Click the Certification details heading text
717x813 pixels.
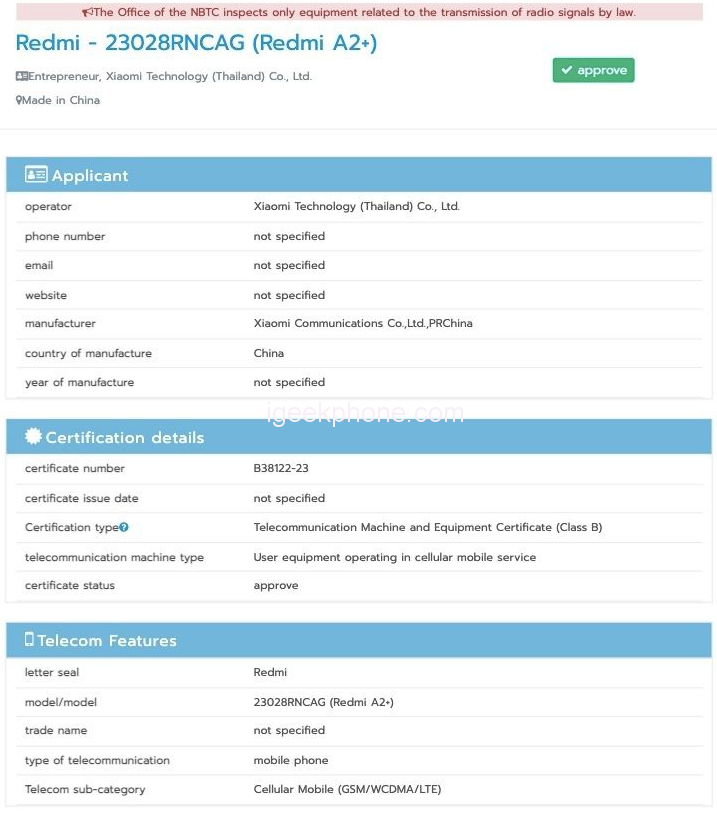point(125,438)
